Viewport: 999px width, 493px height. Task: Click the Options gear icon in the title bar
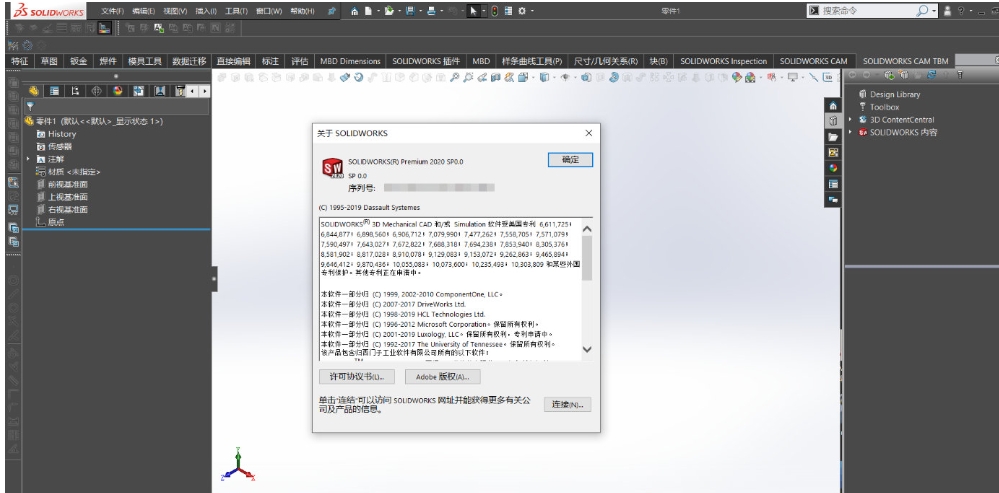[522, 11]
